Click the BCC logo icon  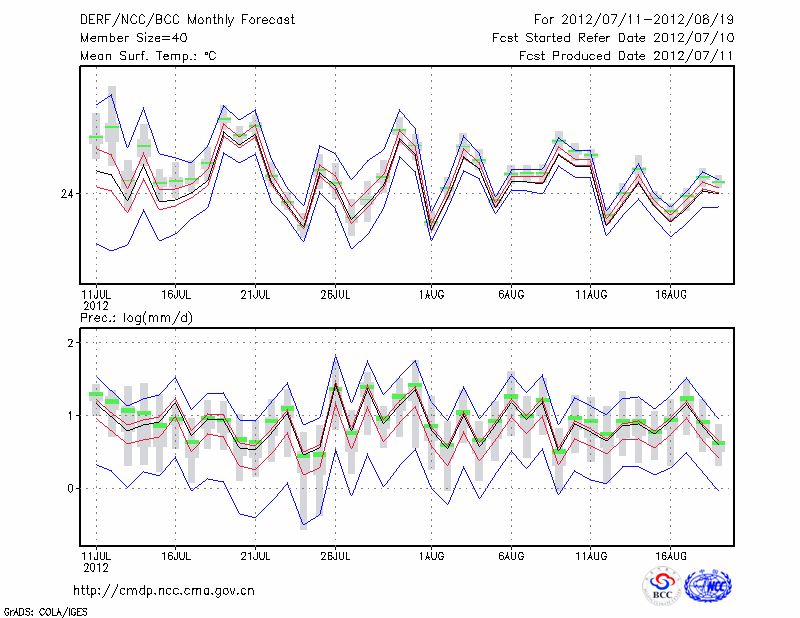click(662, 586)
